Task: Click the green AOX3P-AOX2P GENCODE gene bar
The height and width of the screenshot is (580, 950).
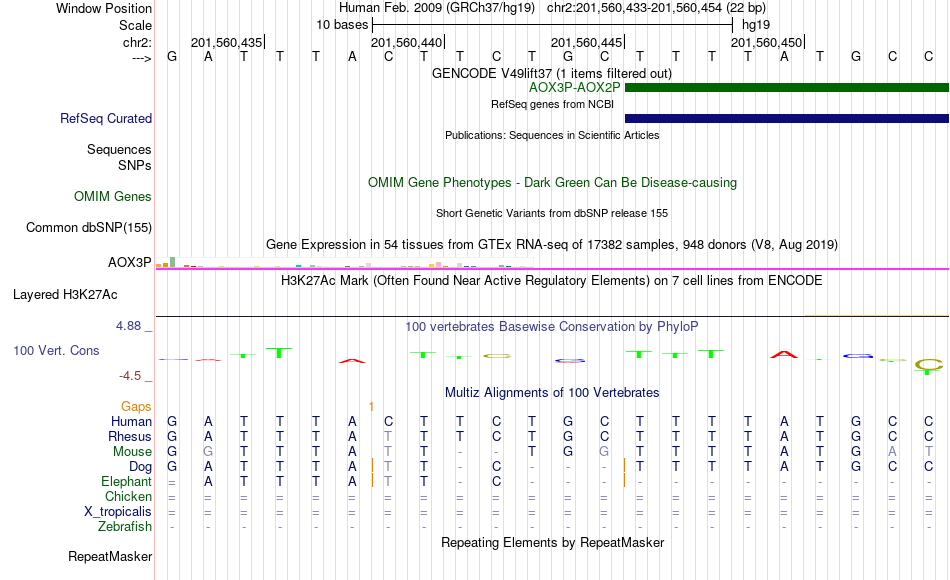Action: tap(786, 88)
